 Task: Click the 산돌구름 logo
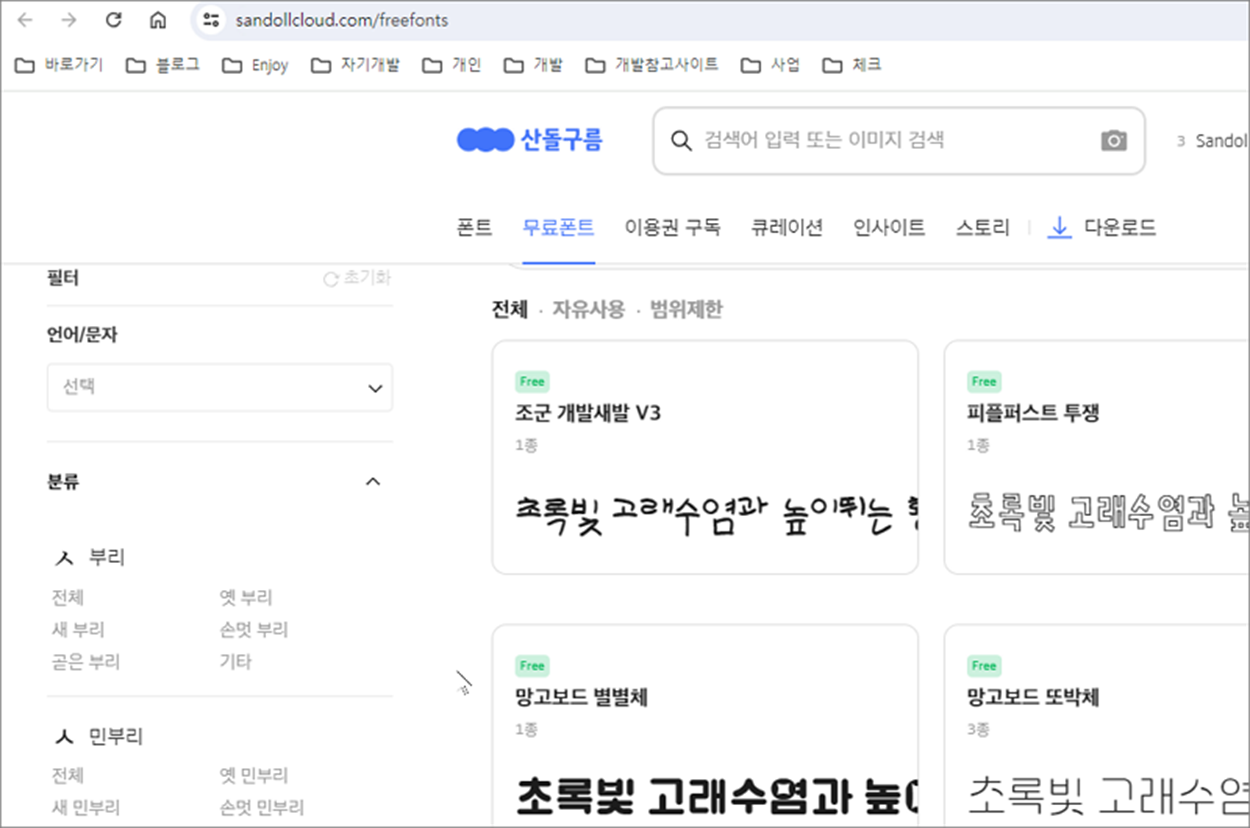[530, 140]
